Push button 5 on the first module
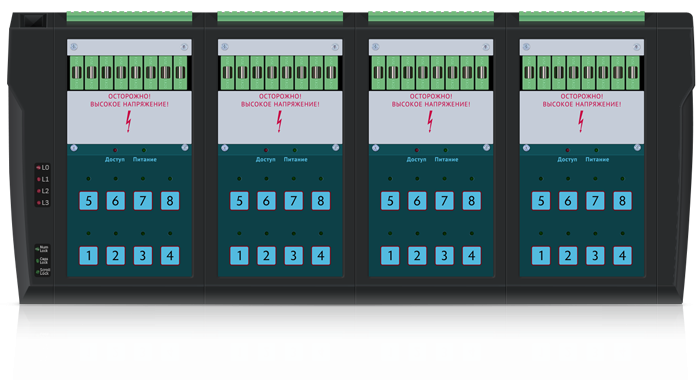The height and width of the screenshot is (380, 700). pyautogui.click(x=88, y=201)
